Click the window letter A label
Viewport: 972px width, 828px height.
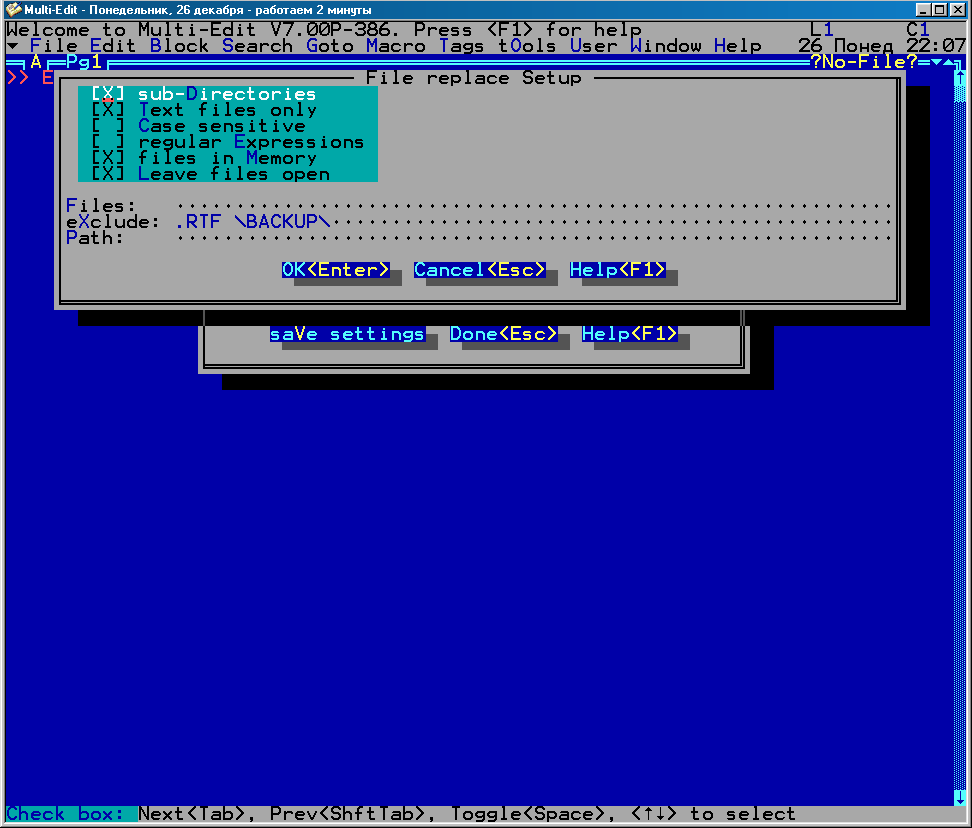[36, 62]
